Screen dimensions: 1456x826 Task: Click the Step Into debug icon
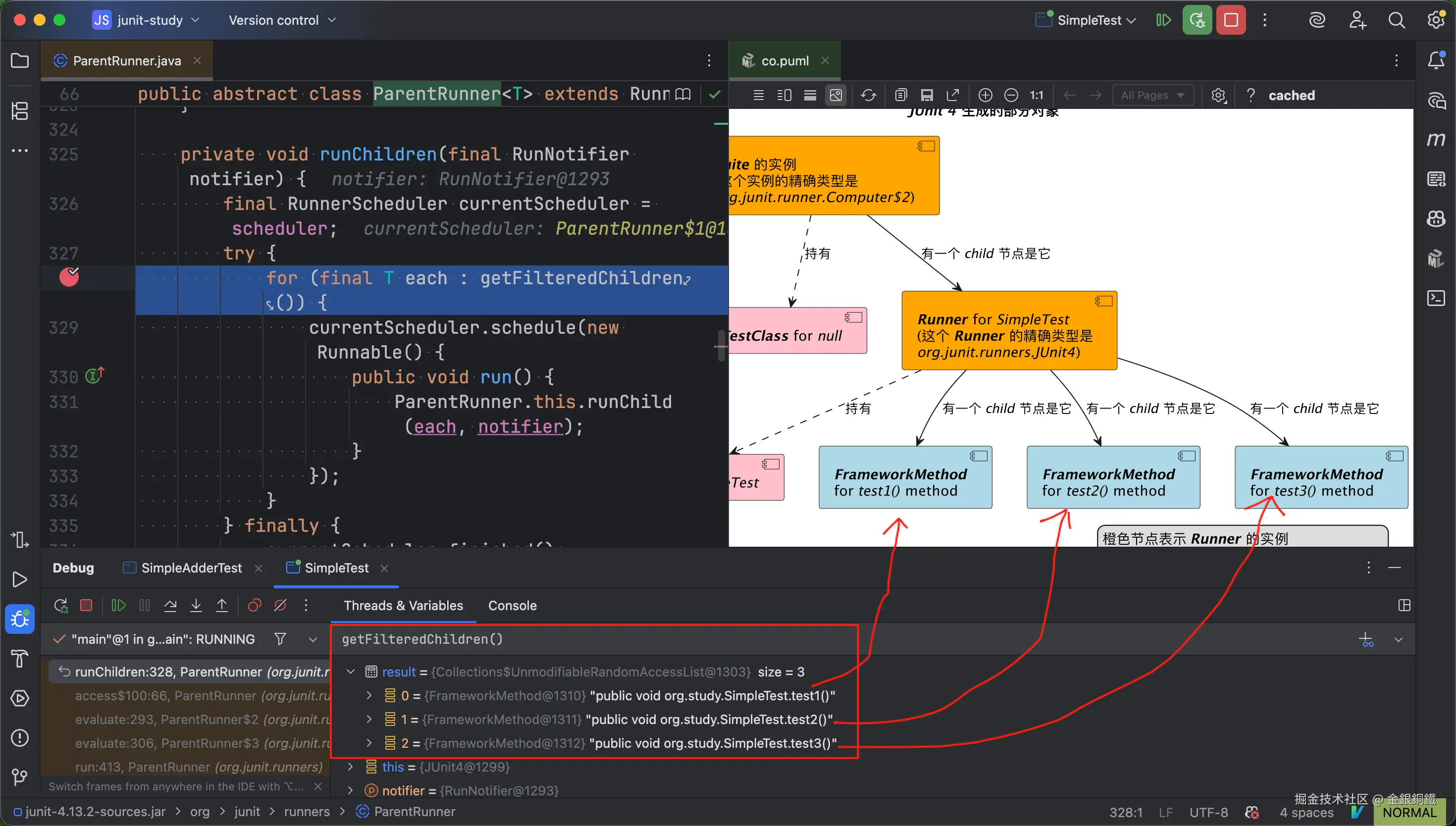coord(196,605)
